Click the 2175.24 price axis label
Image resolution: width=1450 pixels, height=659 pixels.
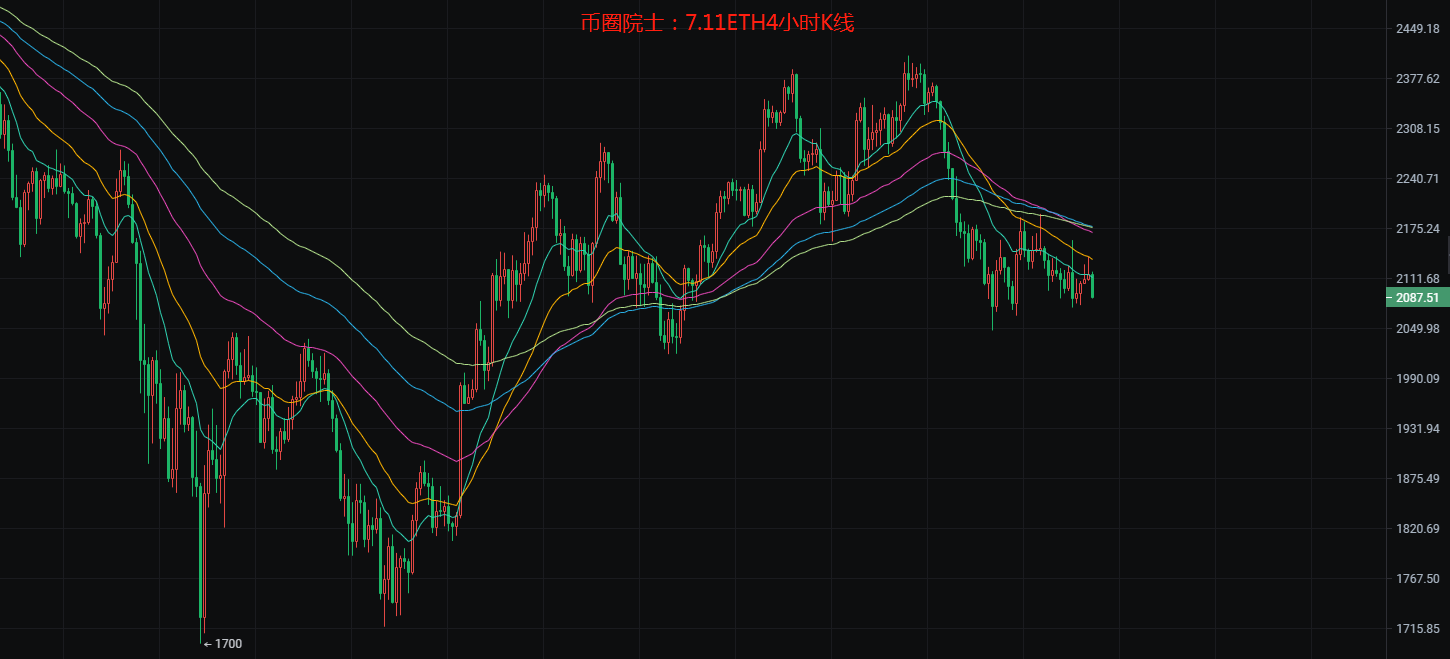pos(1417,228)
